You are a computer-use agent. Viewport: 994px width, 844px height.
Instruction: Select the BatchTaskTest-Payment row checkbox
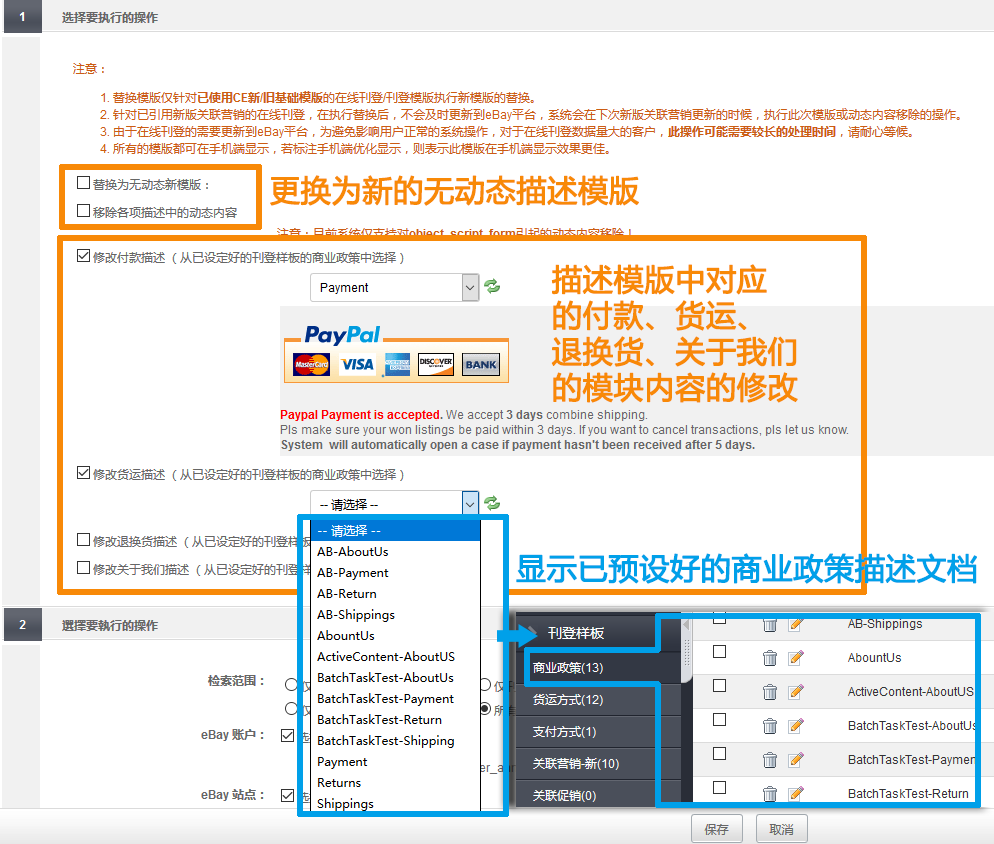click(x=719, y=753)
